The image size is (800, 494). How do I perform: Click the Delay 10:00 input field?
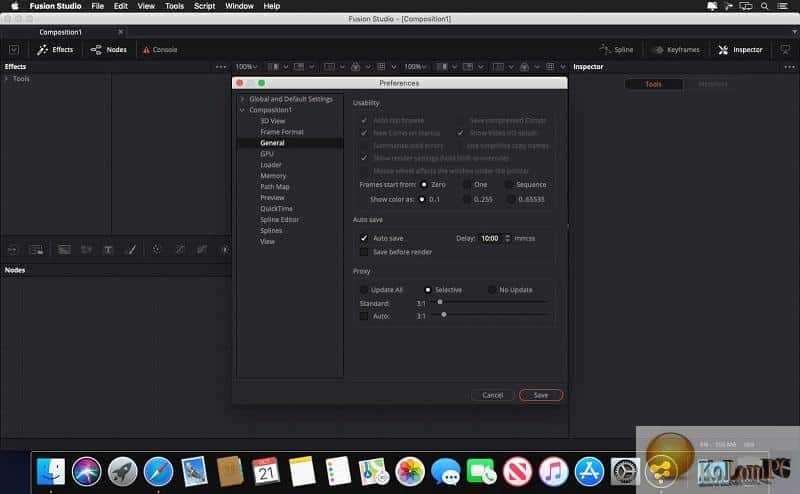pos(491,238)
